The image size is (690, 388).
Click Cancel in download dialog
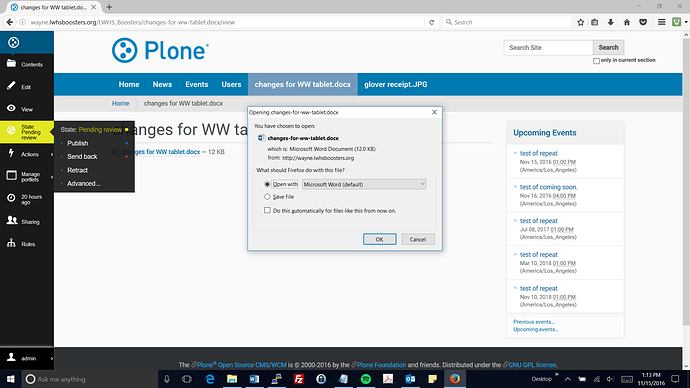click(418, 239)
